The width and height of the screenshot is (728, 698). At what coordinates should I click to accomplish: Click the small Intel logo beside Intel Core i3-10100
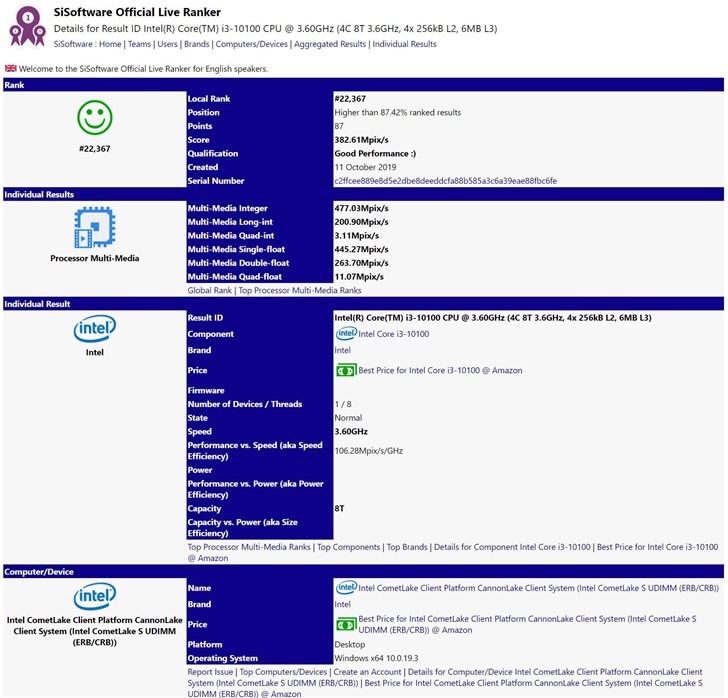click(346, 333)
